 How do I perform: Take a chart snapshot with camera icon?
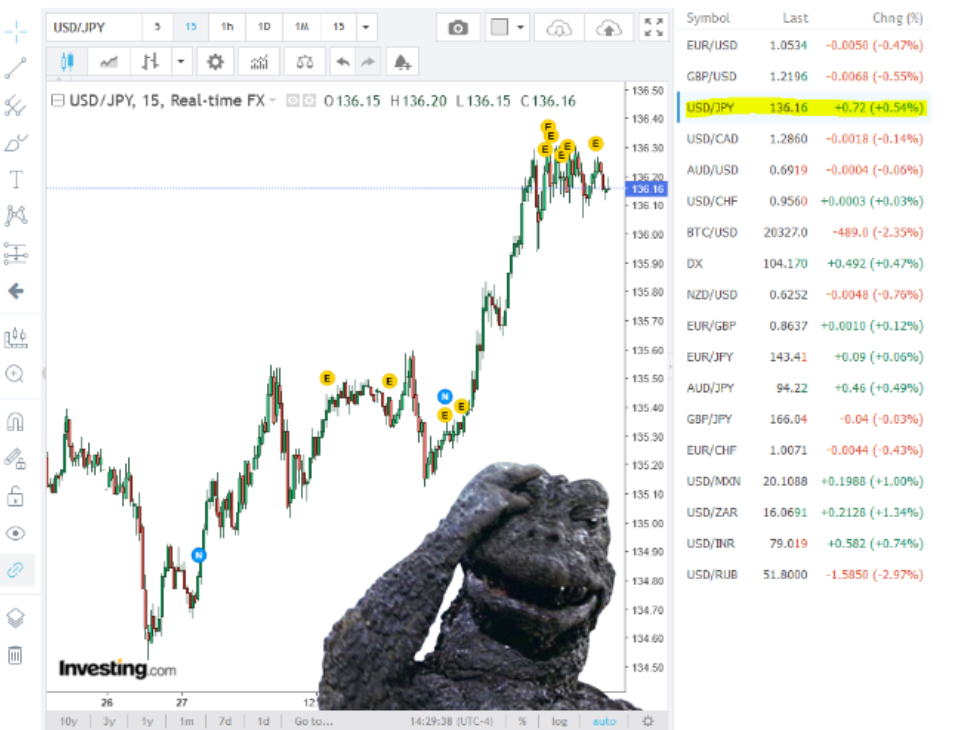tap(458, 27)
